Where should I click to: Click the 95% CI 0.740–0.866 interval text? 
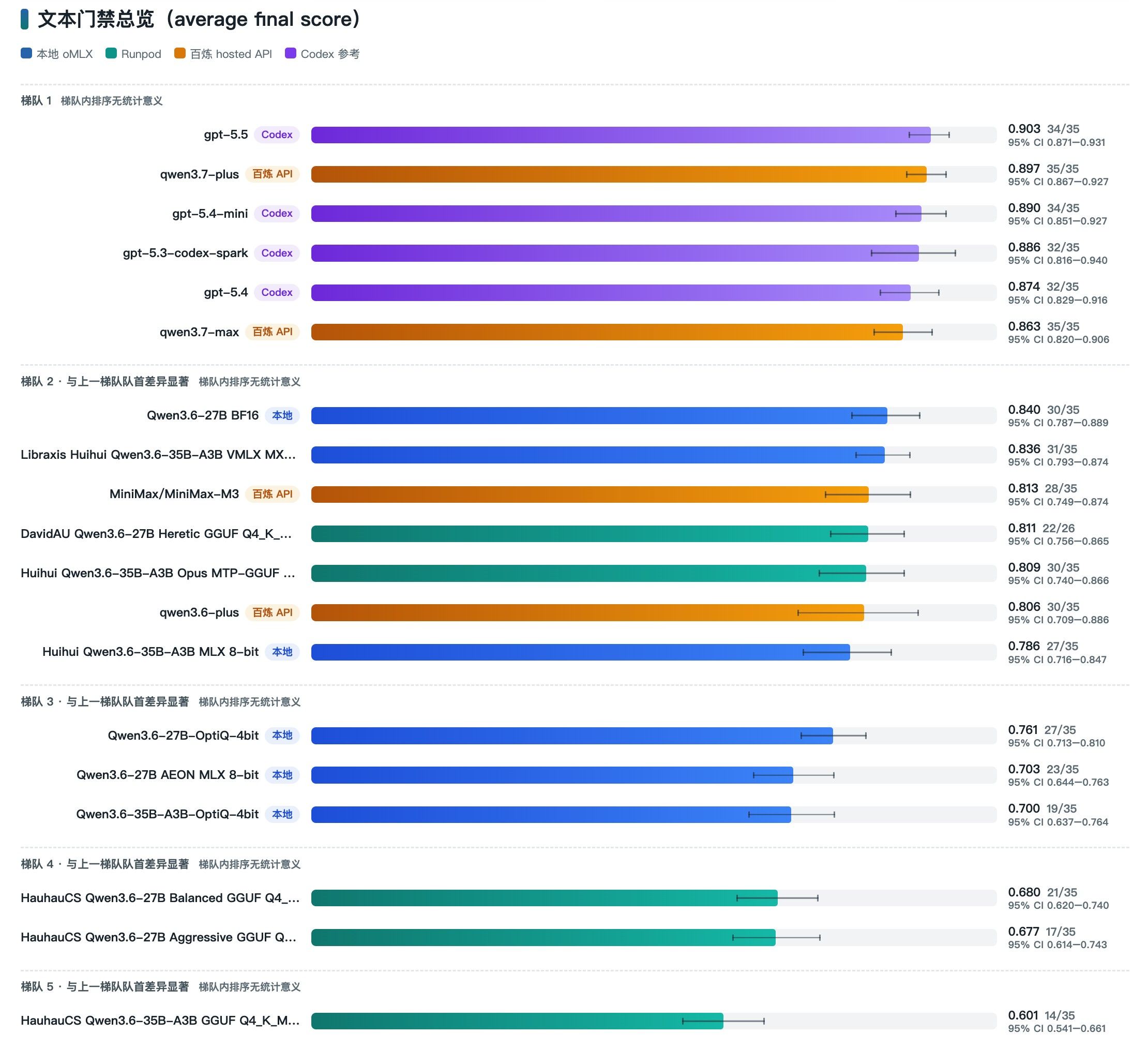tap(1059, 580)
